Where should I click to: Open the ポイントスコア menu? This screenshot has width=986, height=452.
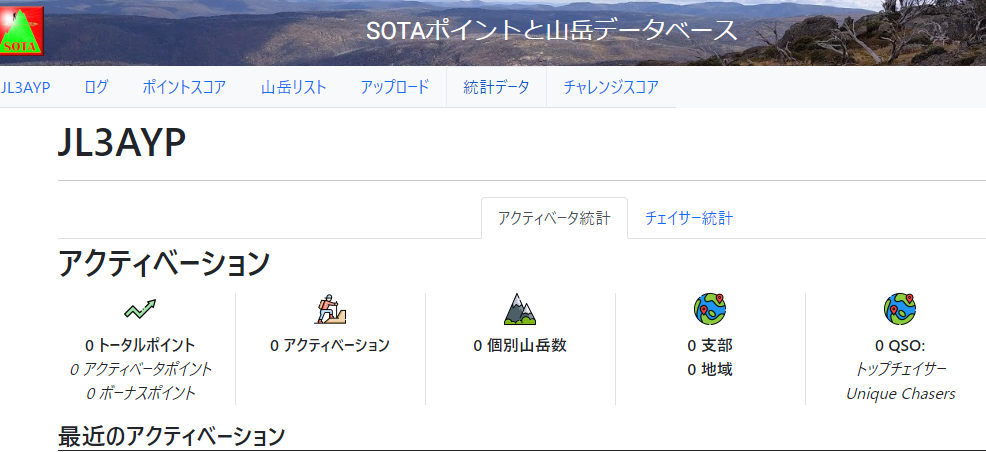pos(184,87)
